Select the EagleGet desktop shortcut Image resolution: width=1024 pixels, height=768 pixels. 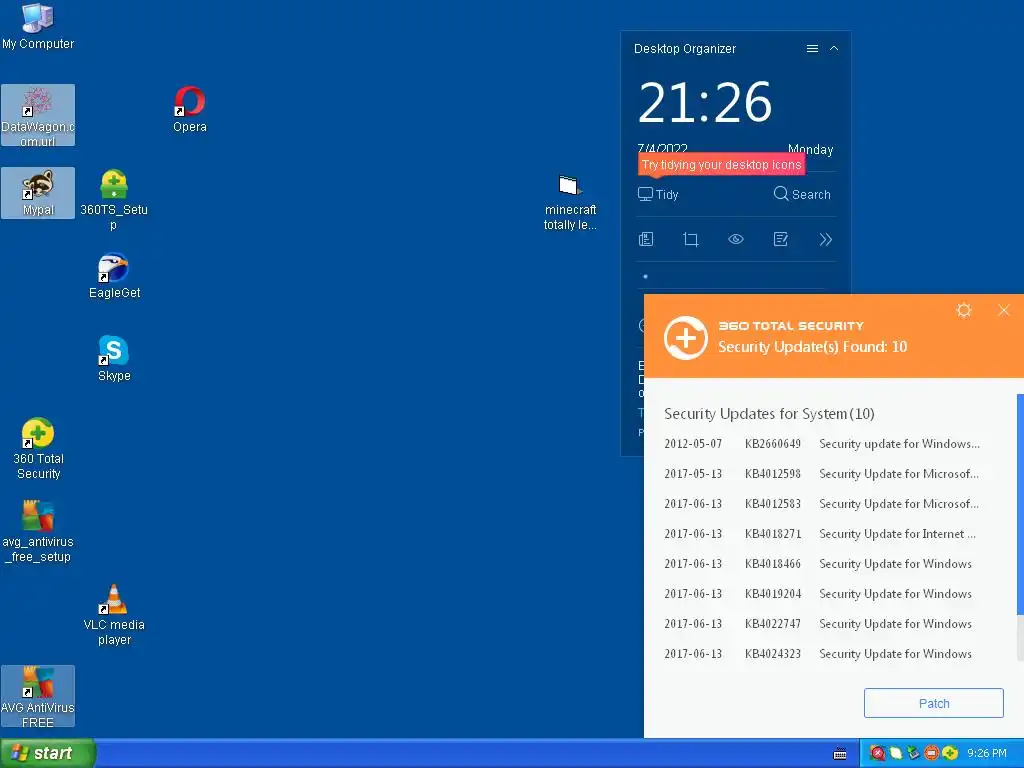tap(114, 276)
